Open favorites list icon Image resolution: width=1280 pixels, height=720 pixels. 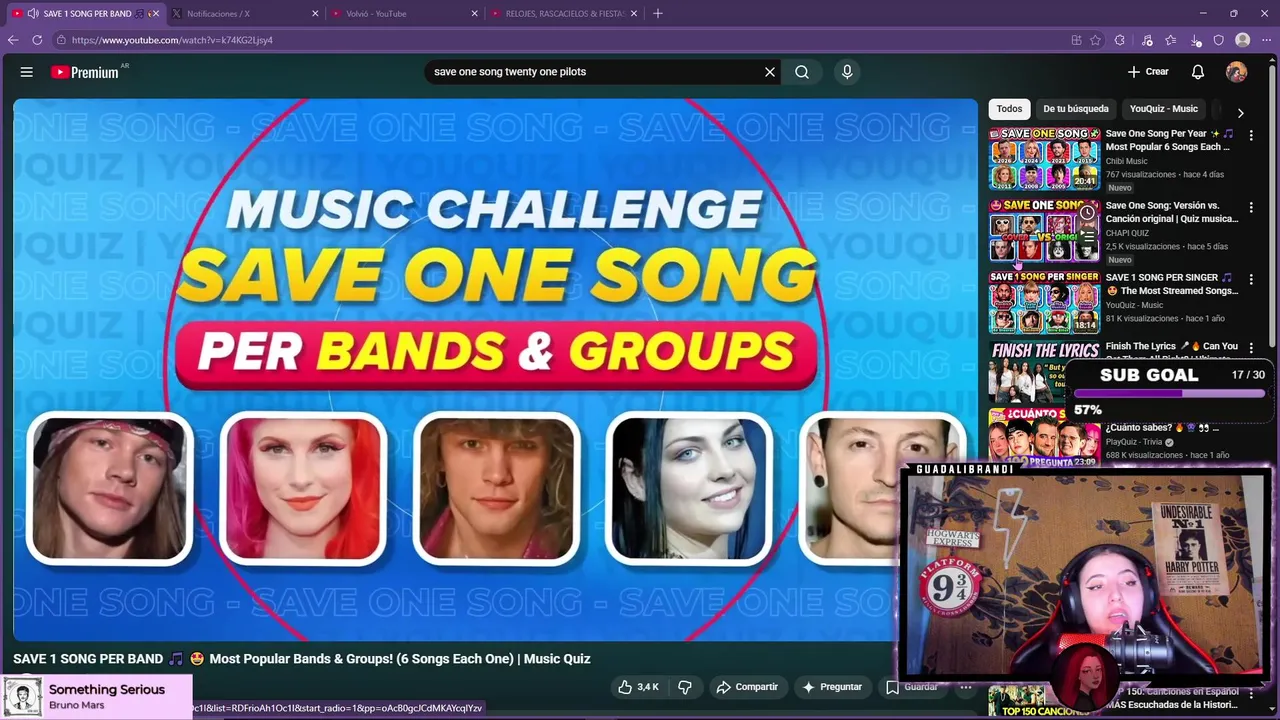point(1170,40)
